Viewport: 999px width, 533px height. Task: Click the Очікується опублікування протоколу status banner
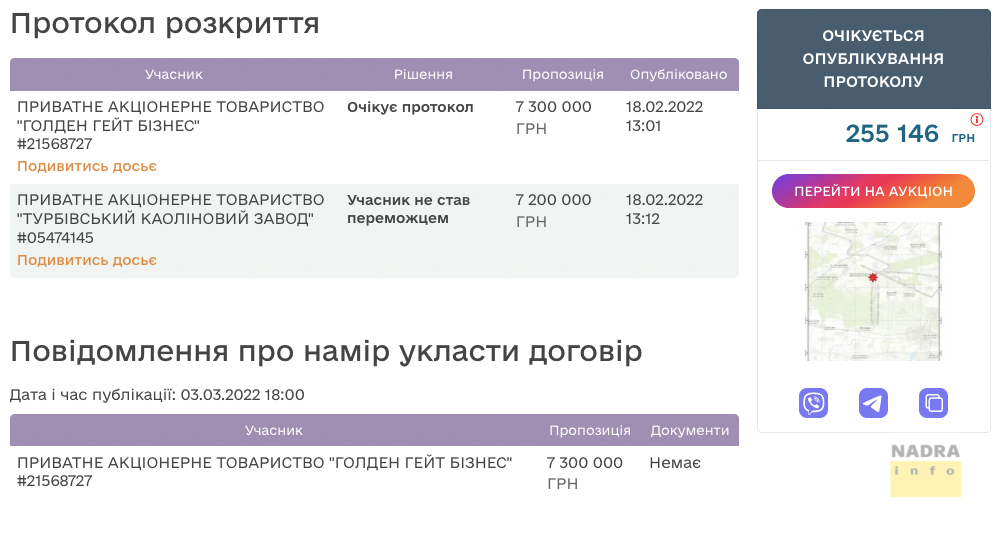coord(873,59)
